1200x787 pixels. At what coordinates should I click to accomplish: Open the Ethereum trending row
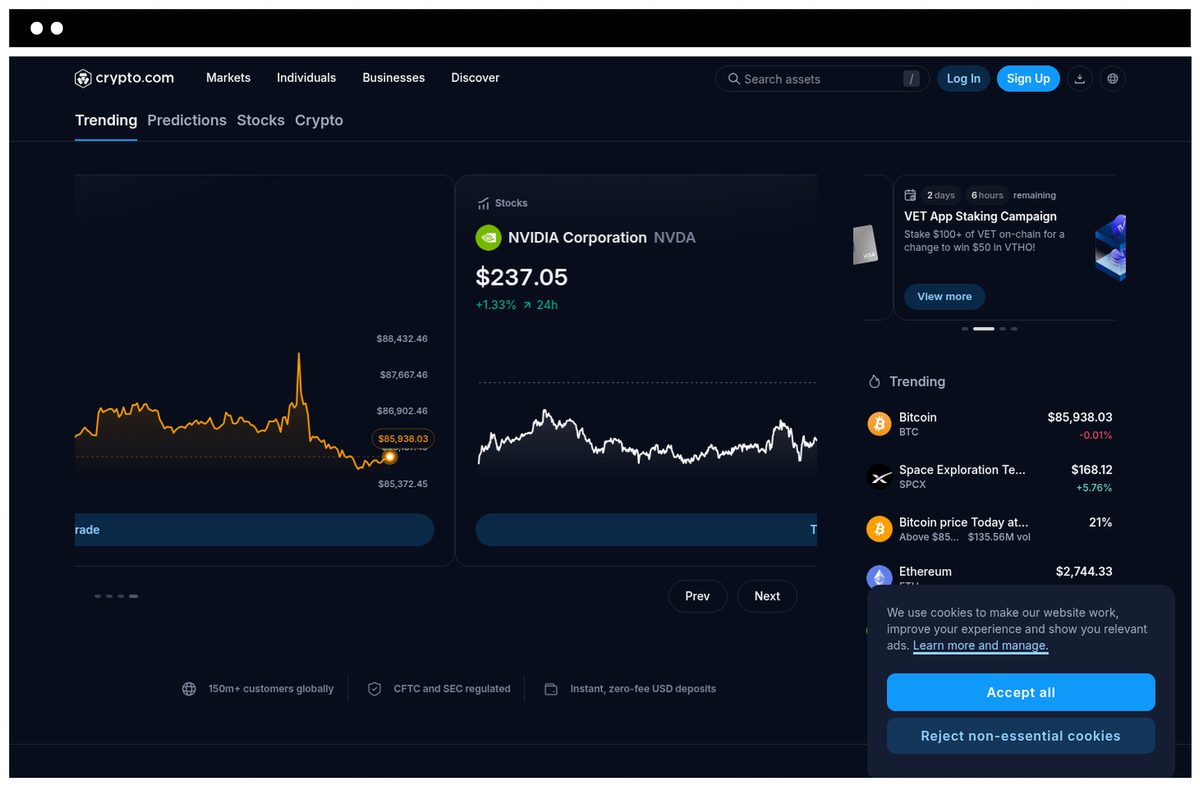(x=990, y=577)
